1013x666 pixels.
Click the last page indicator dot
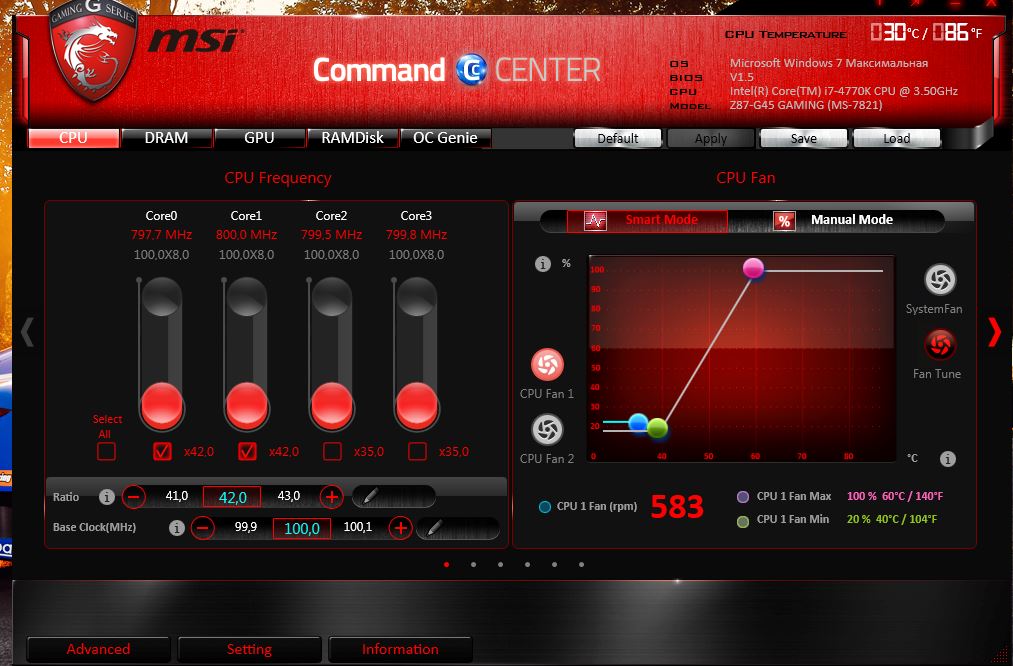click(x=581, y=565)
